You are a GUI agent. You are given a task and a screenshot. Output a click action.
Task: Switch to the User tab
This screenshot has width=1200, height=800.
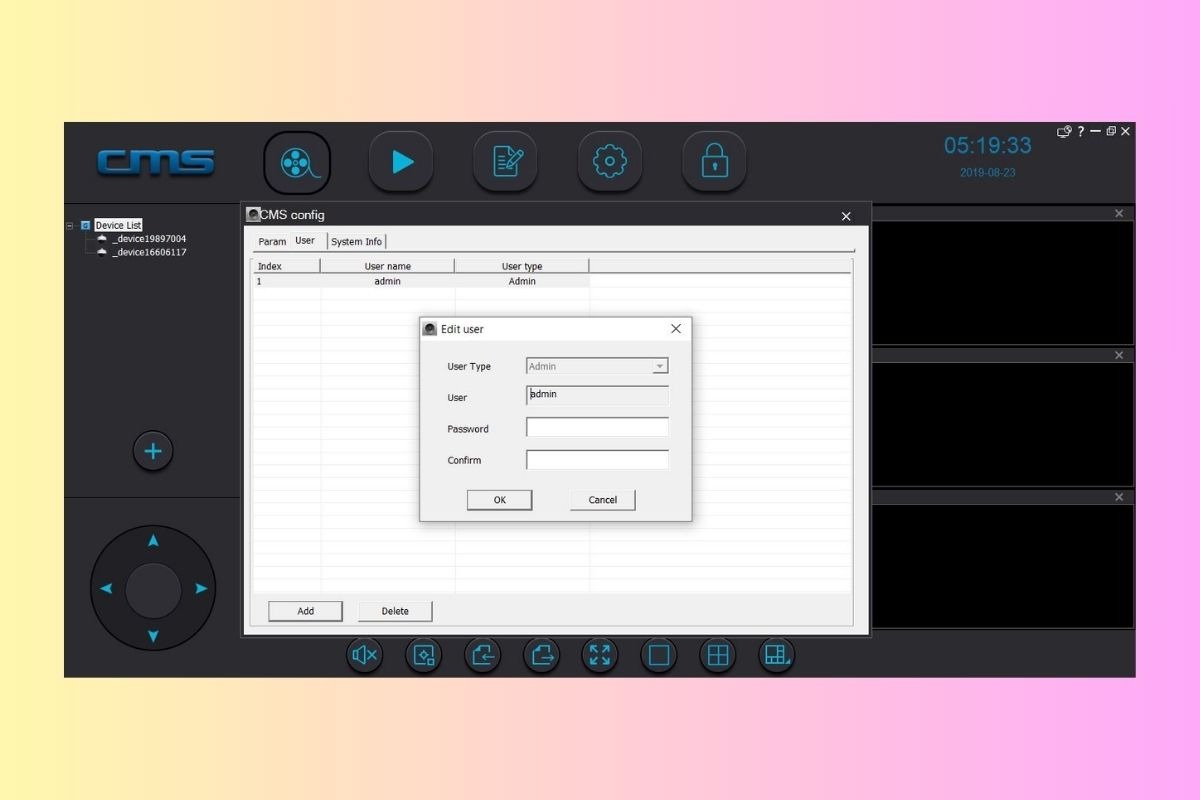tap(305, 241)
